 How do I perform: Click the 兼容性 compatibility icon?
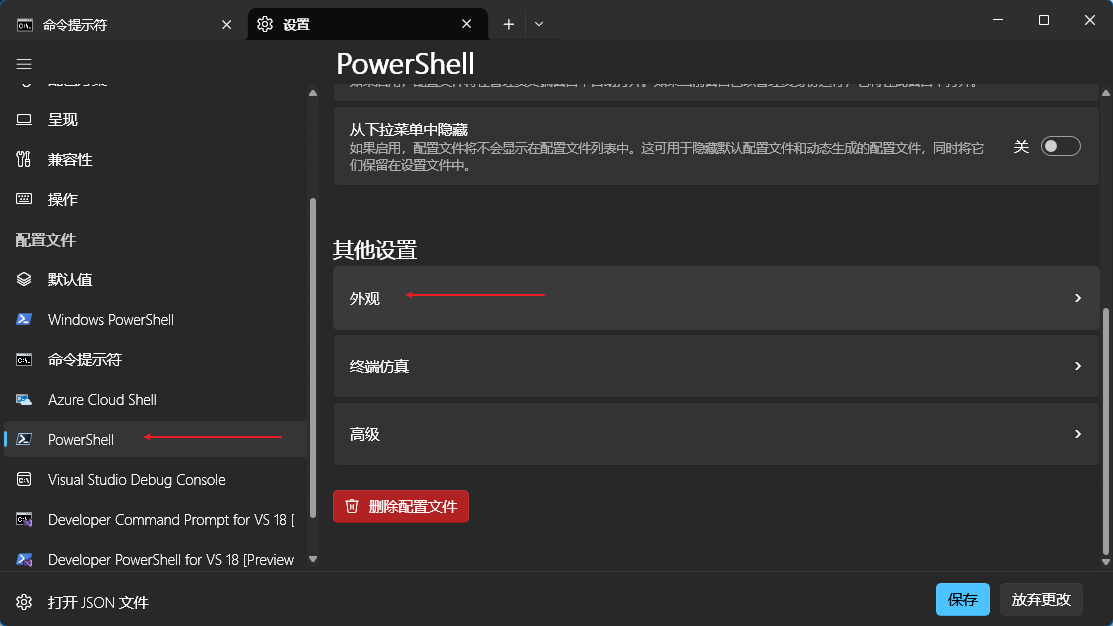point(24,160)
